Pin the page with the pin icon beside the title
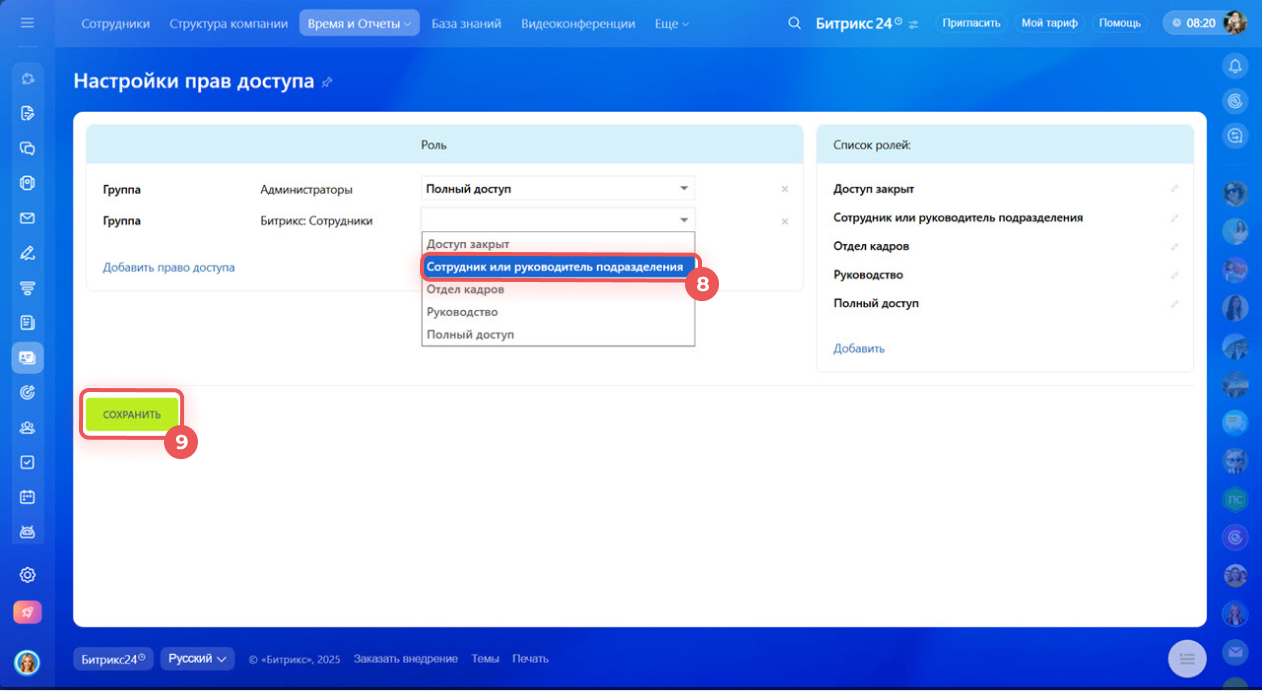The height and width of the screenshot is (691, 1262). 327,82
